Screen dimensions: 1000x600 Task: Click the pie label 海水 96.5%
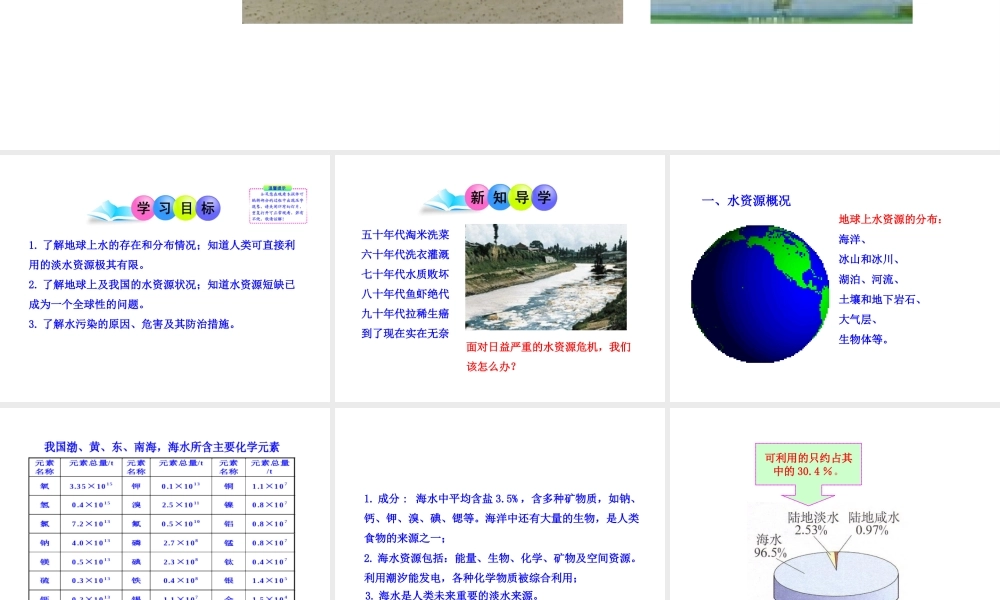coord(770,546)
